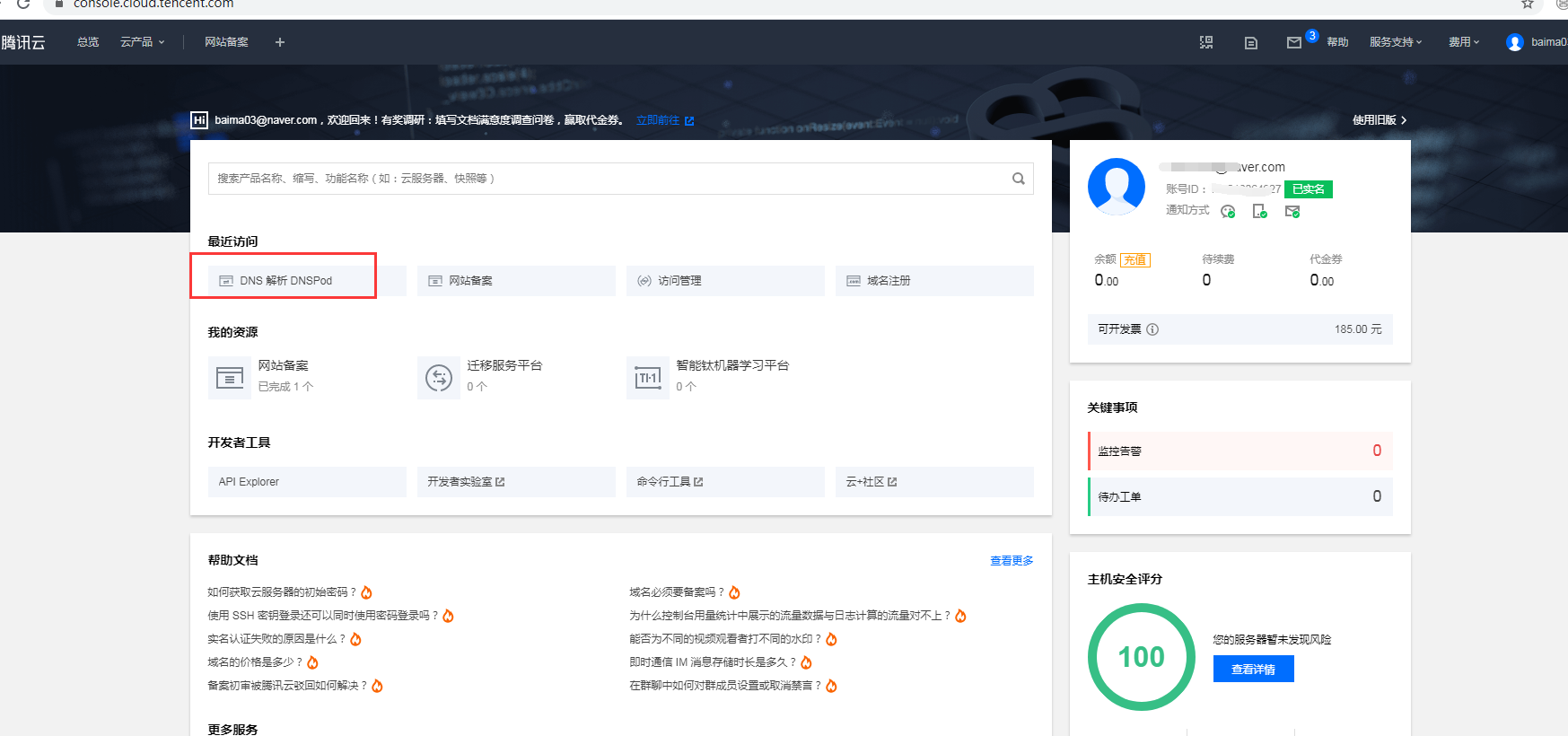Viewport: 1568px width, 736px height.
Task: Expand the 服务支持 dropdown
Action: (1395, 42)
